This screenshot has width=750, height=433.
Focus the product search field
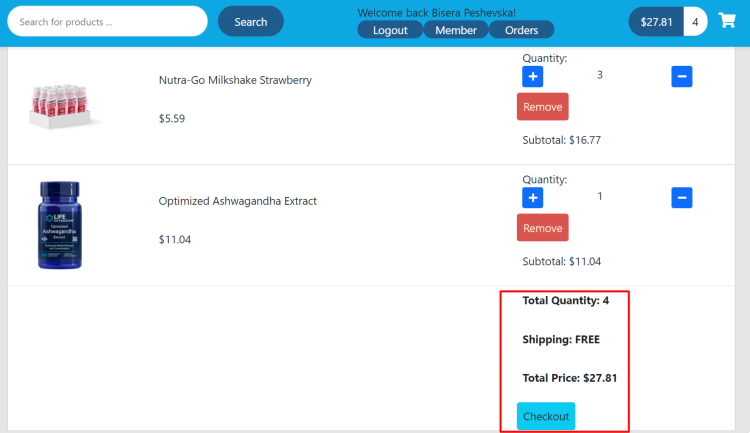(107, 21)
